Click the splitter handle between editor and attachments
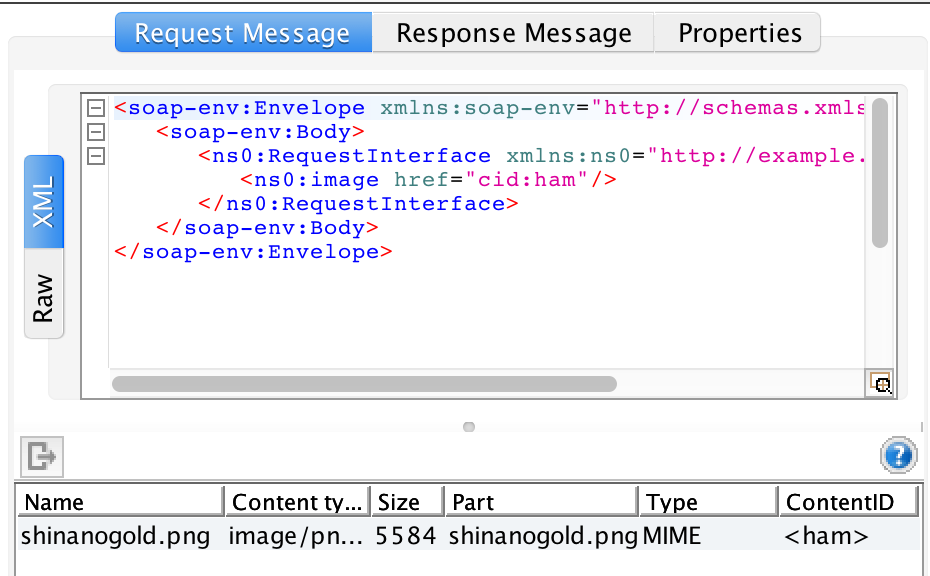 468,427
